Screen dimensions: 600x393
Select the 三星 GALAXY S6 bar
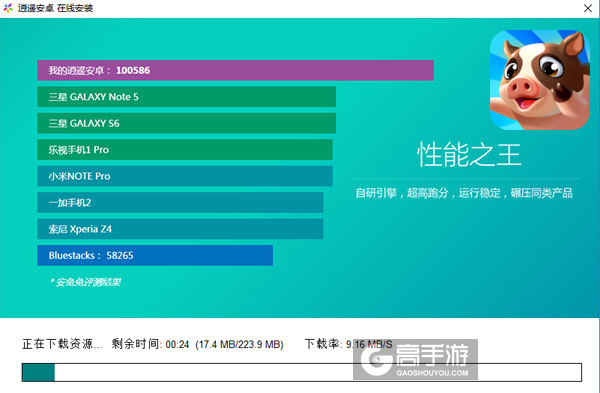click(x=186, y=123)
